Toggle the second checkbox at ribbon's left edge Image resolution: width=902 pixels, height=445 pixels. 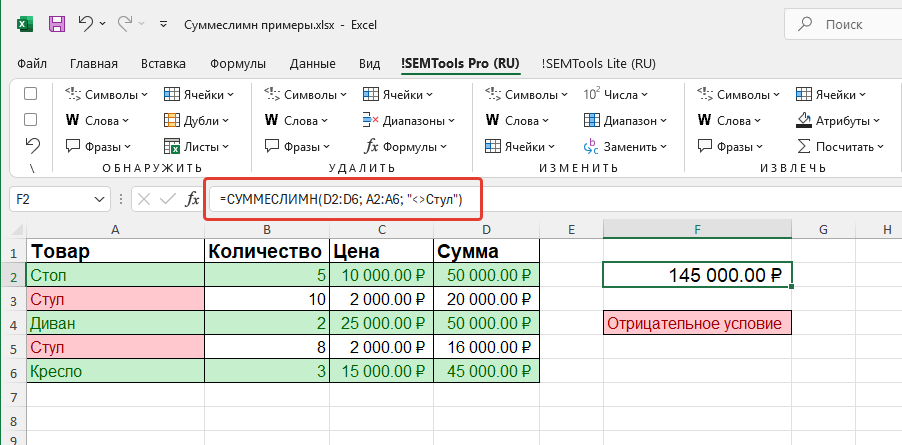31,119
